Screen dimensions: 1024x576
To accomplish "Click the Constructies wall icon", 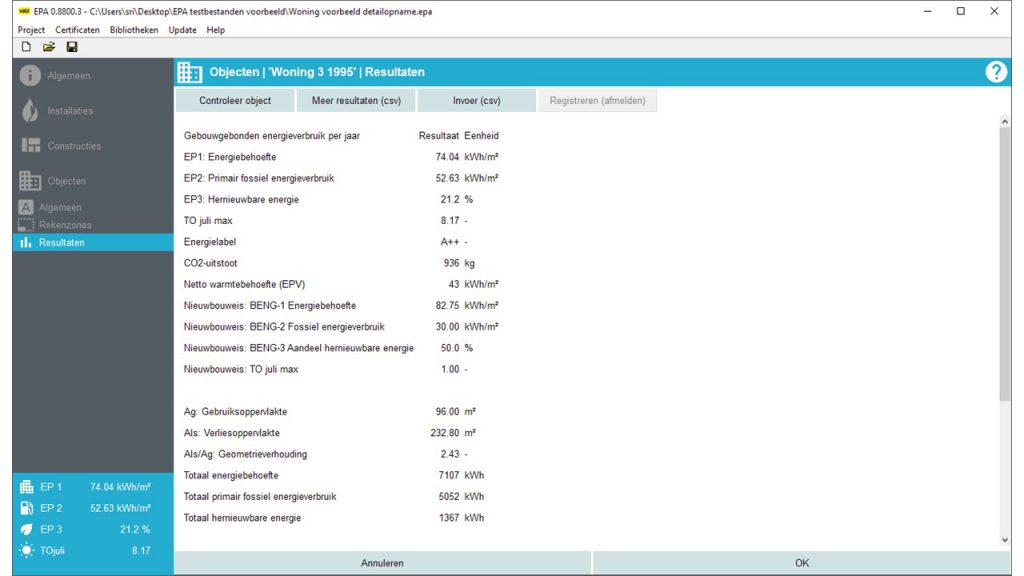I will tap(31, 146).
